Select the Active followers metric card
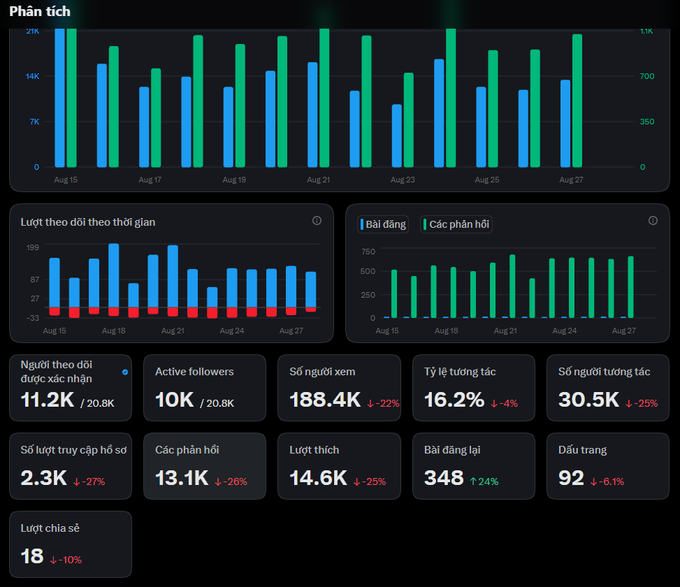Image resolution: width=680 pixels, height=587 pixels. coord(205,388)
